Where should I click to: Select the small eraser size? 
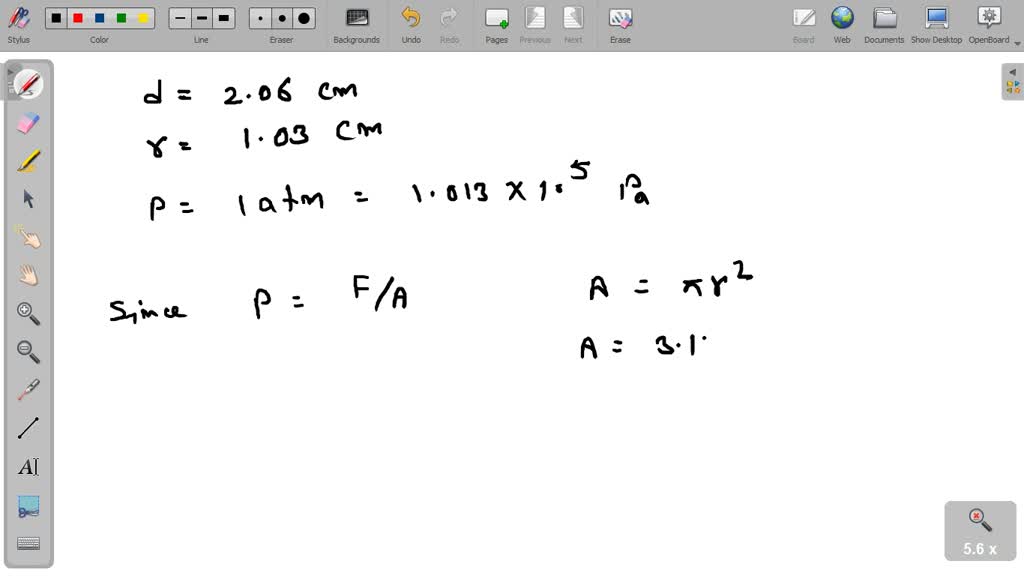tap(261, 18)
